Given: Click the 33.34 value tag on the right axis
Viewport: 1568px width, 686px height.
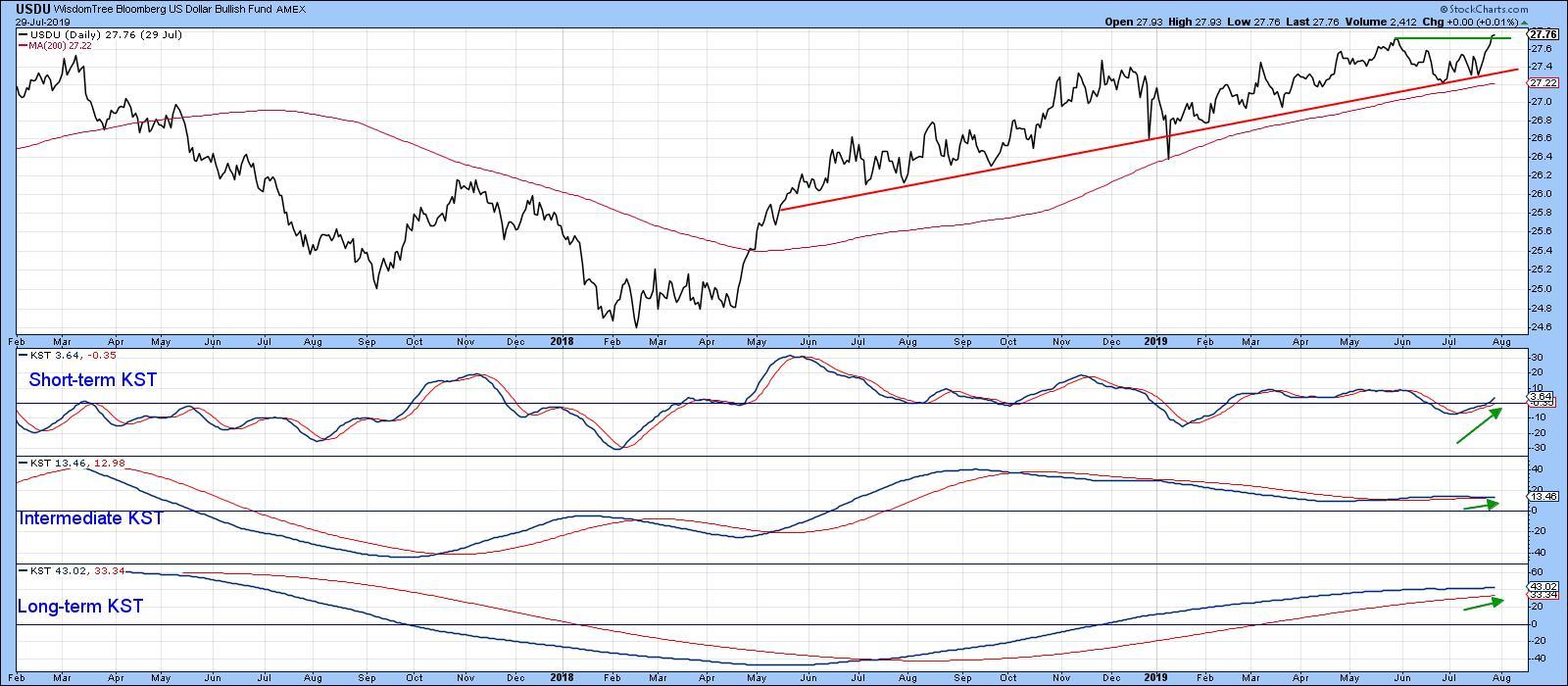Looking at the screenshot, I should pos(1543,594).
